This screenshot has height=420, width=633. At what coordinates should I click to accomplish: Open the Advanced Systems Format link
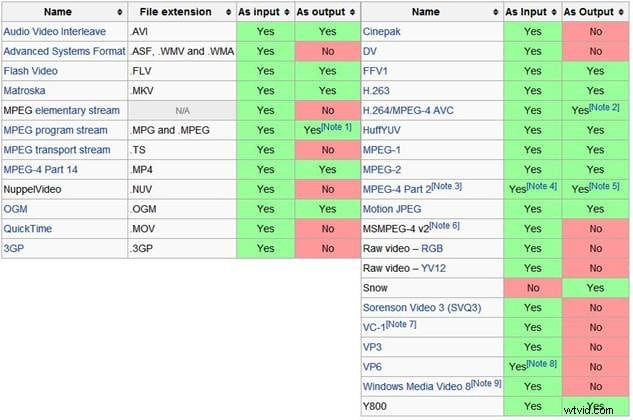[61, 52]
